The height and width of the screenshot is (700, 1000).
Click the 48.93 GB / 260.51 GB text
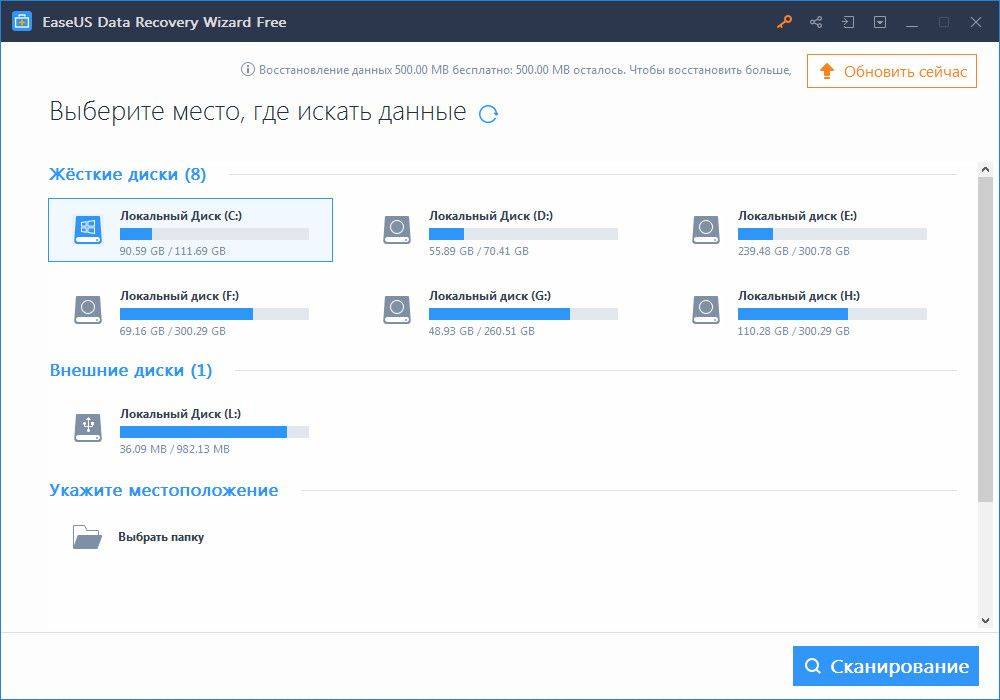click(x=482, y=331)
